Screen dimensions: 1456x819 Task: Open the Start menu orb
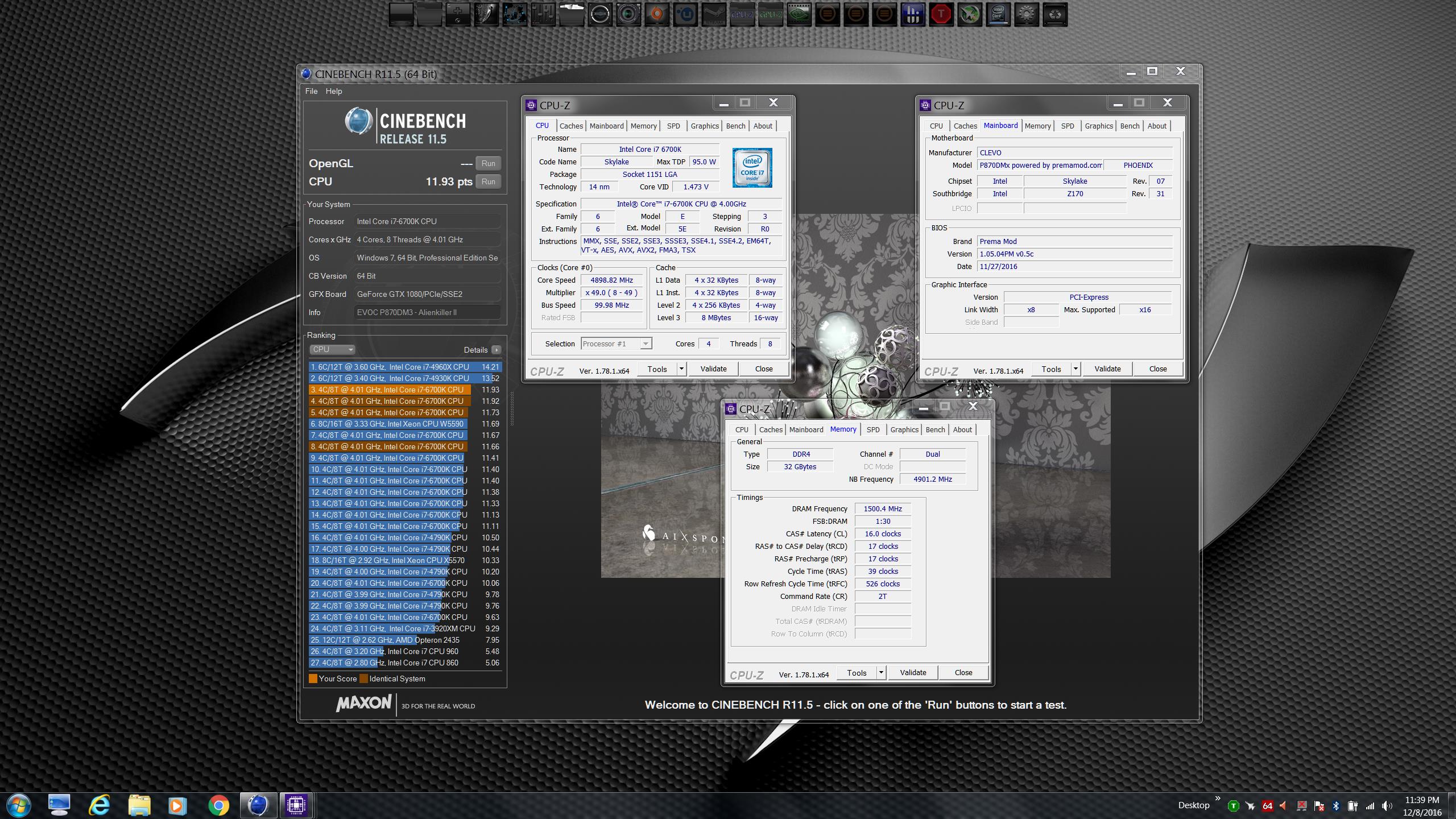click(x=19, y=805)
